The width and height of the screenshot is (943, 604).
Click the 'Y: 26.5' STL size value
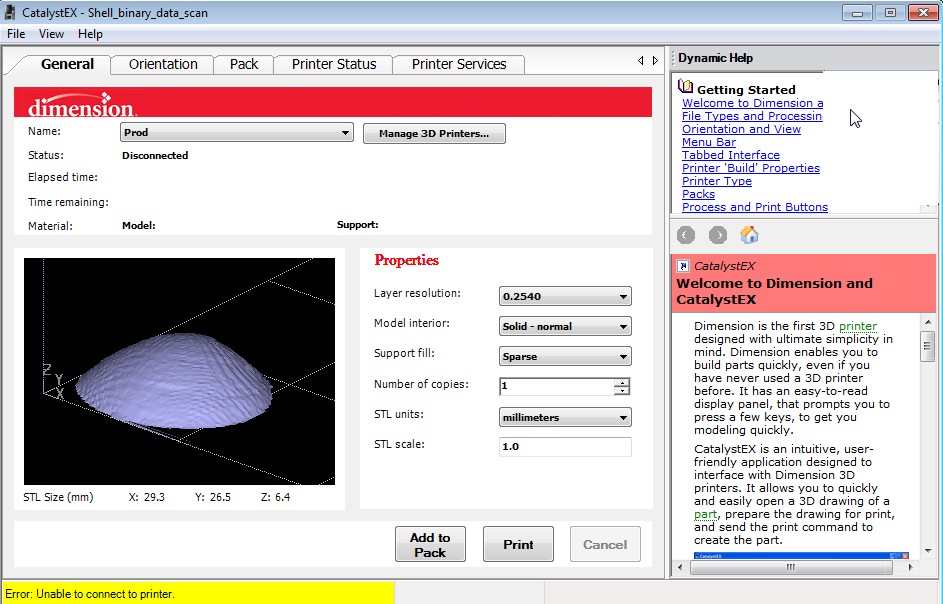point(213,497)
